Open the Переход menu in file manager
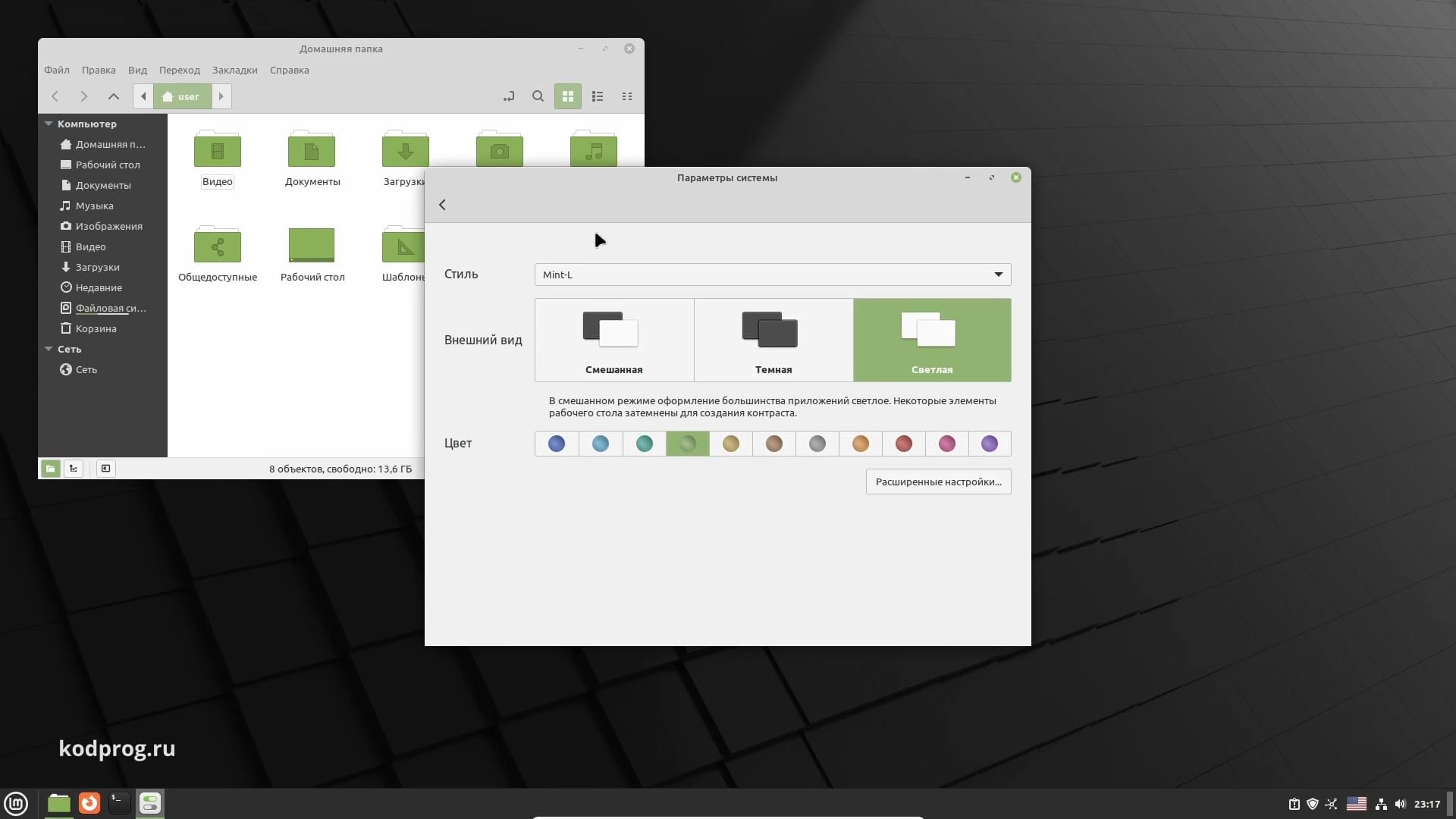This screenshot has height=819, width=1456. (x=180, y=70)
